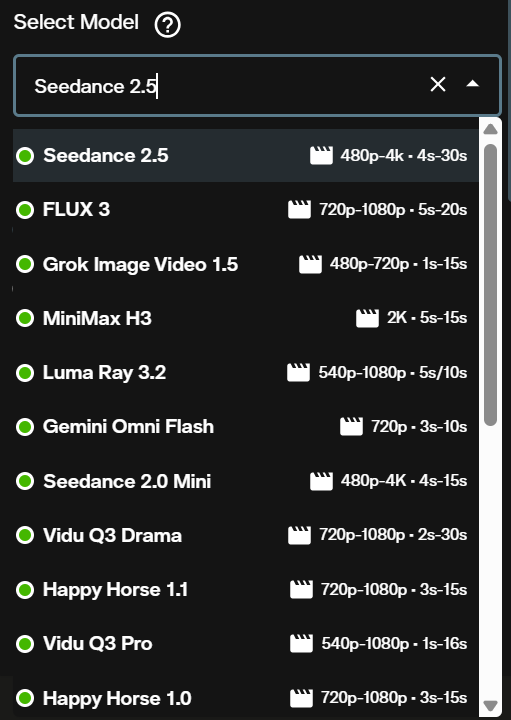The width and height of the screenshot is (511, 720).
Task: Click the green status dot beside Vidu Q3 Pro
Action: point(25,644)
